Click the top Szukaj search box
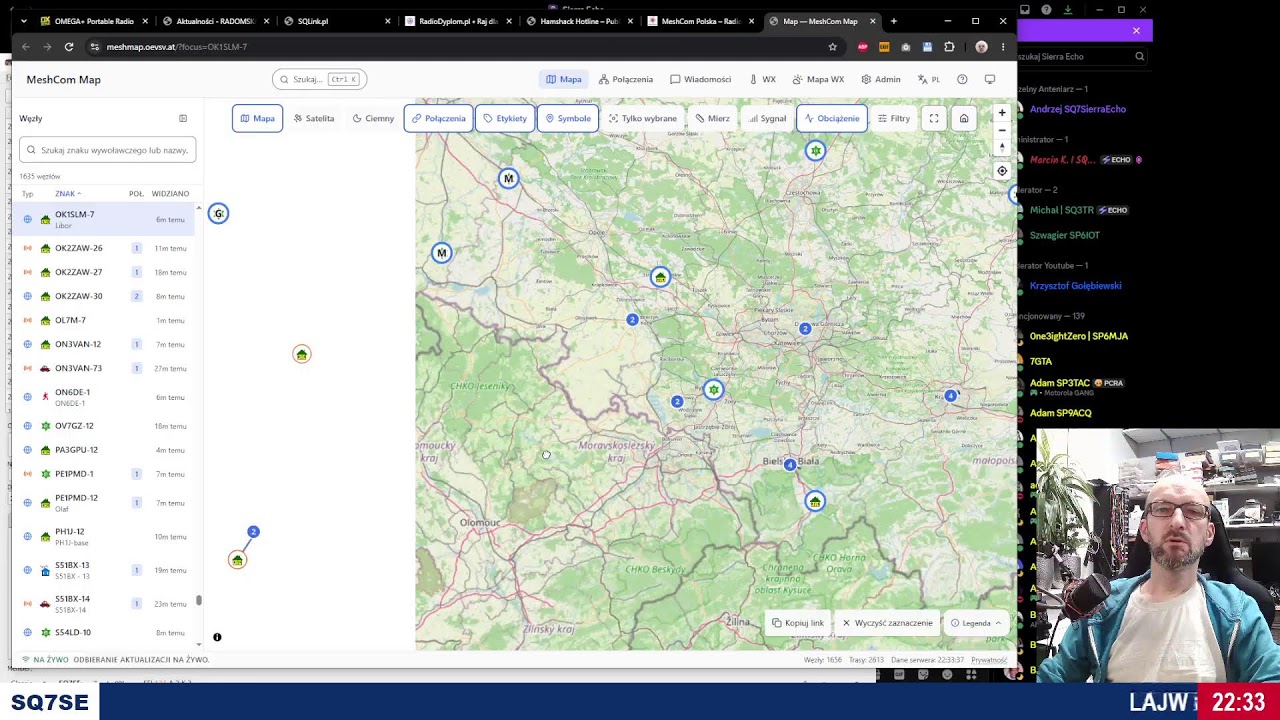The height and width of the screenshot is (720, 1280). pyautogui.click(x=319, y=79)
